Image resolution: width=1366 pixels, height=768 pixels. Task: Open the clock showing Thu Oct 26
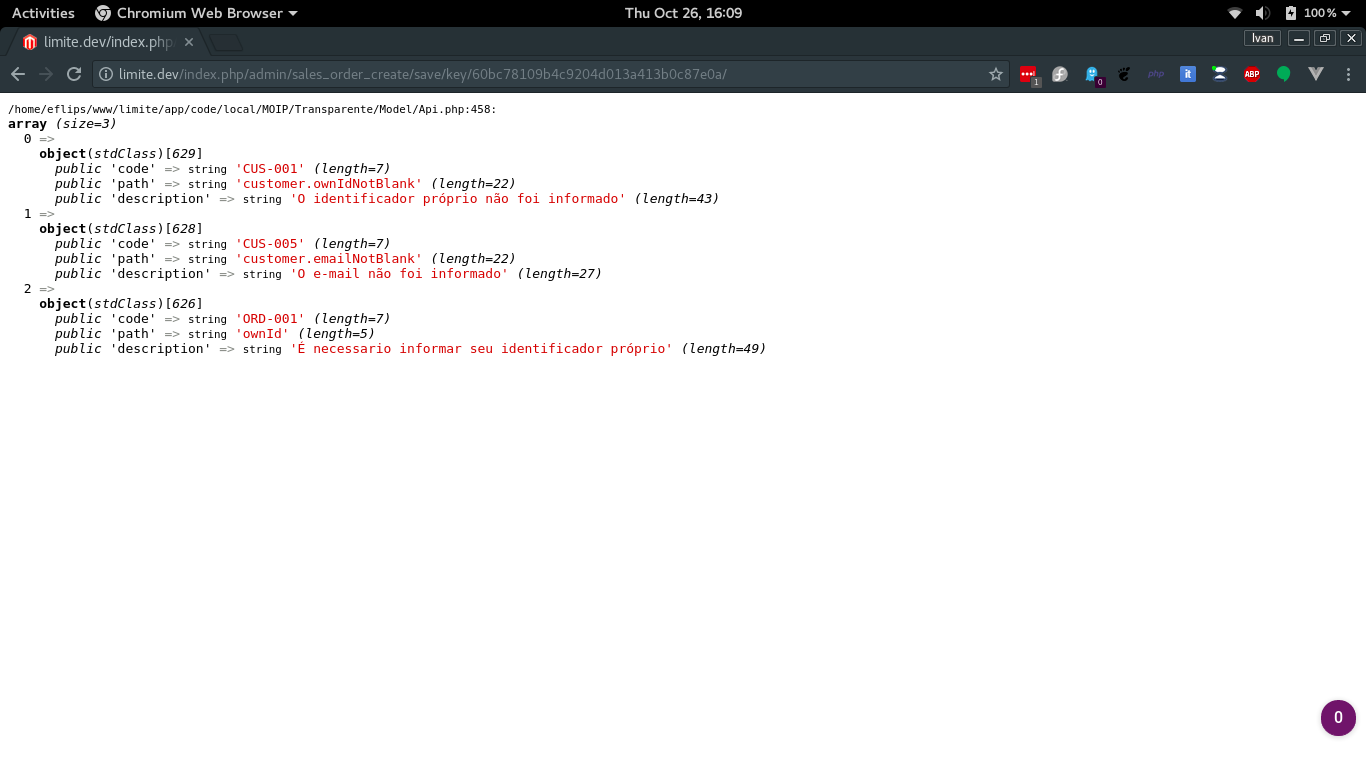(x=683, y=13)
